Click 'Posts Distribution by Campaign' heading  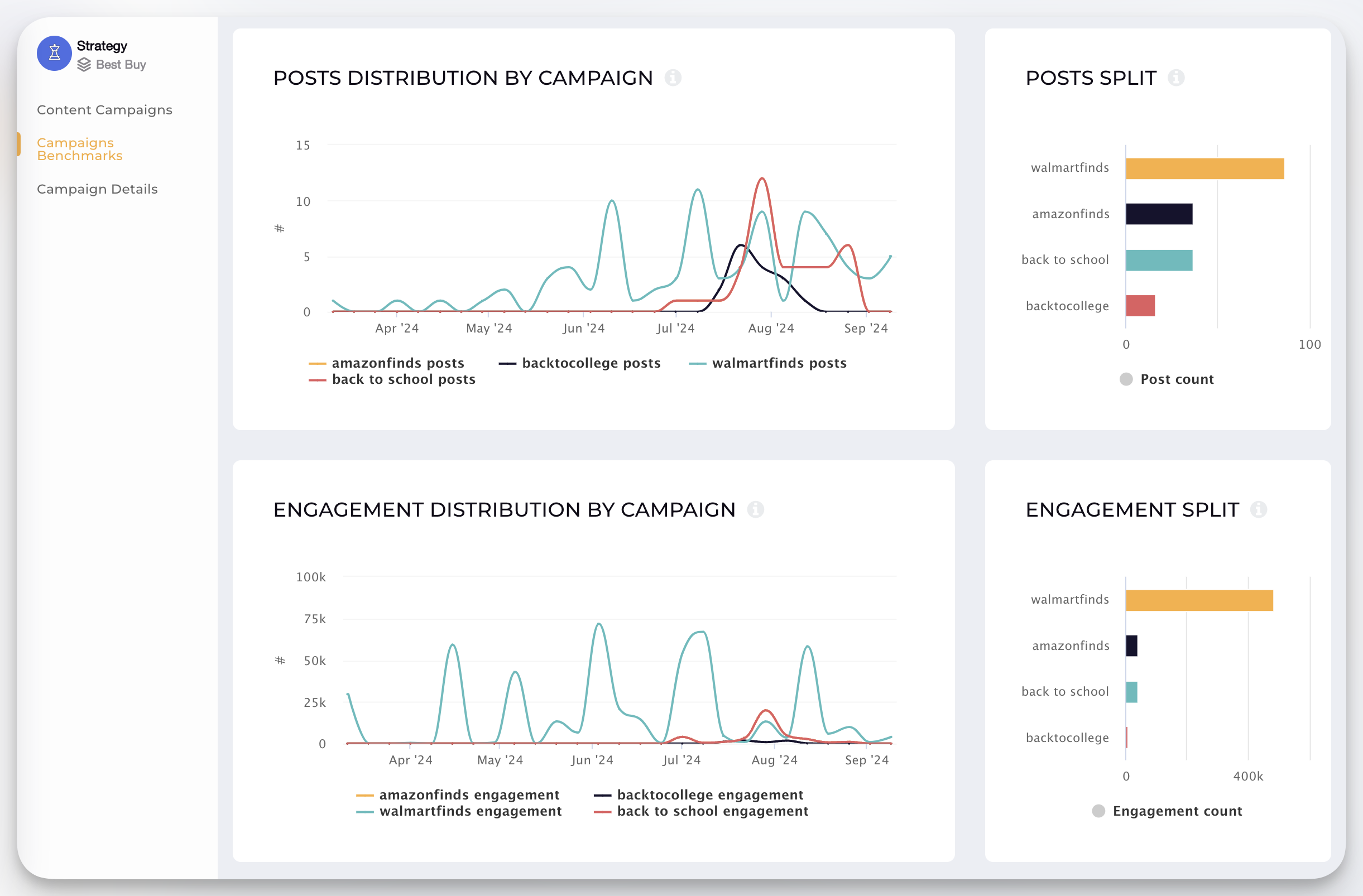click(x=463, y=78)
